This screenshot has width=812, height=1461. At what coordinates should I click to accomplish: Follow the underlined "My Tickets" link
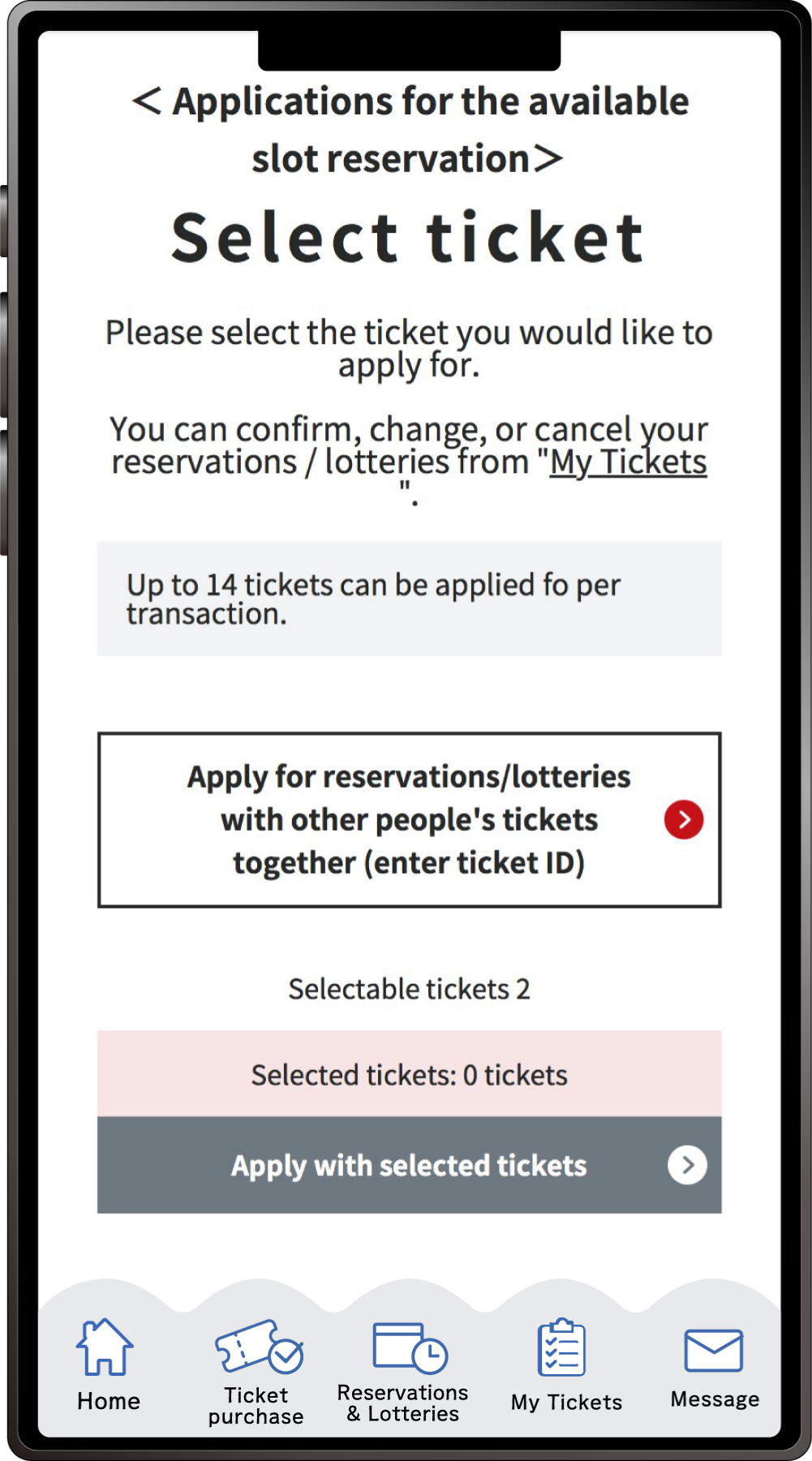pyautogui.click(x=628, y=462)
